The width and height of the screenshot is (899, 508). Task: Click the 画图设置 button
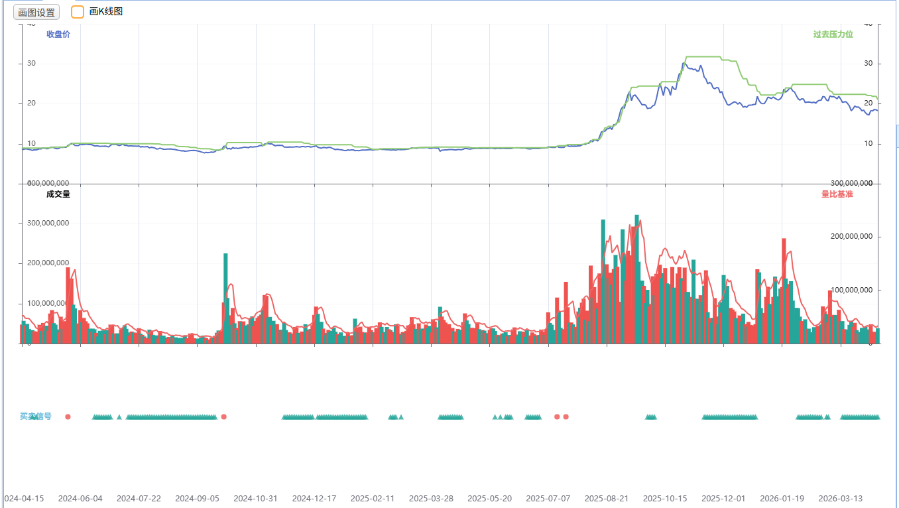pyautogui.click(x=38, y=12)
